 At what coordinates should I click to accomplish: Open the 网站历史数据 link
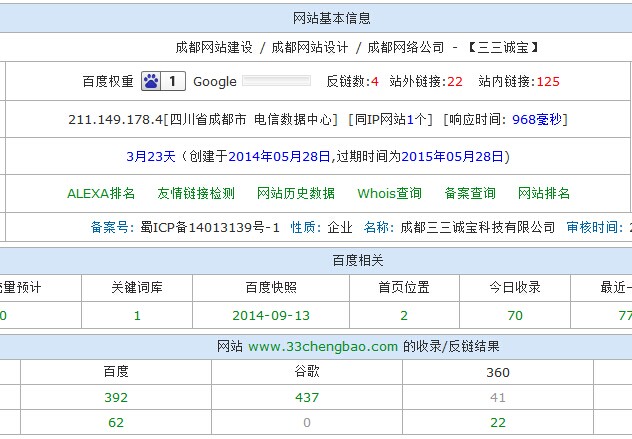[296, 193]
